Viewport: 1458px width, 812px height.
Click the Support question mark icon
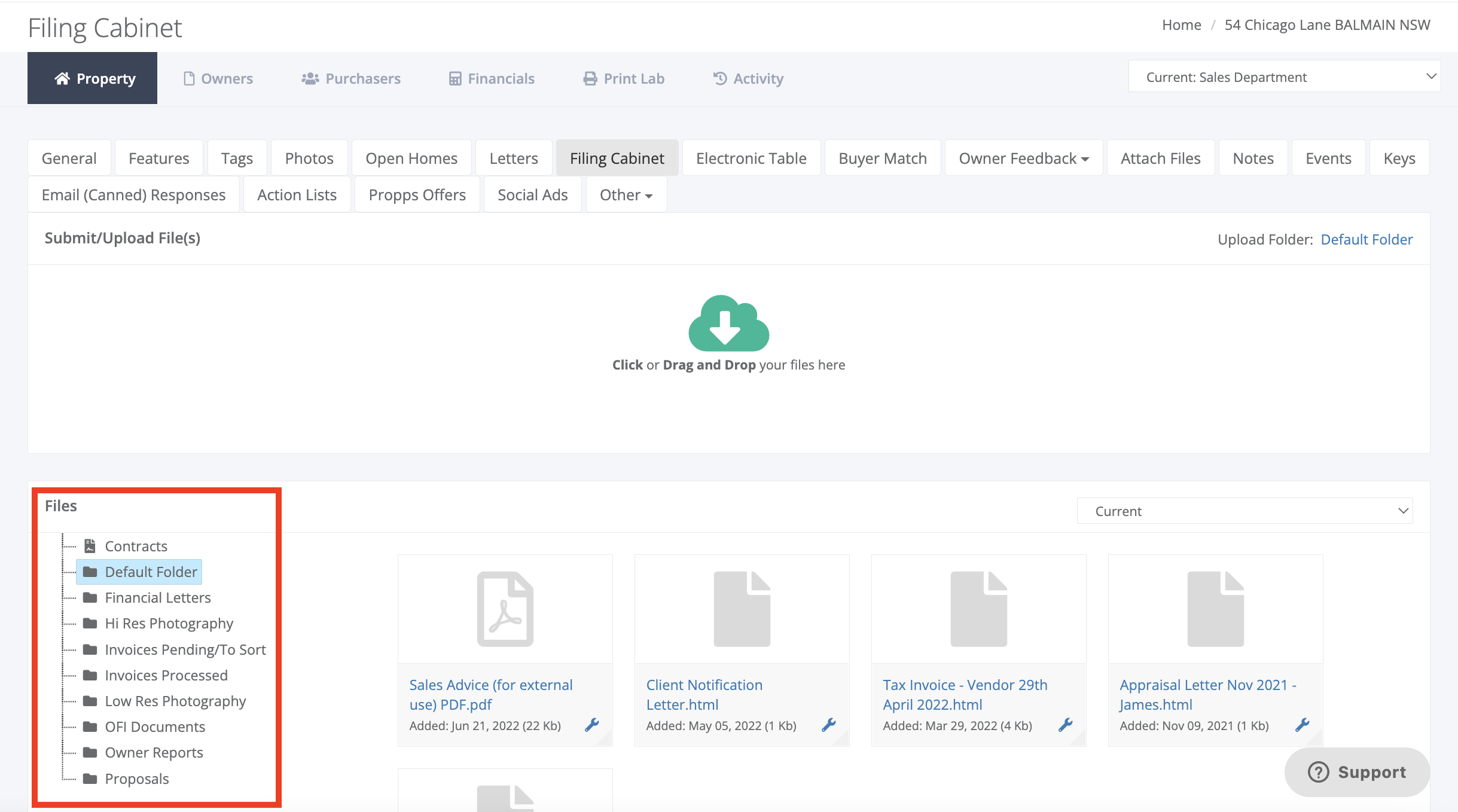[x=1318, y=772]
